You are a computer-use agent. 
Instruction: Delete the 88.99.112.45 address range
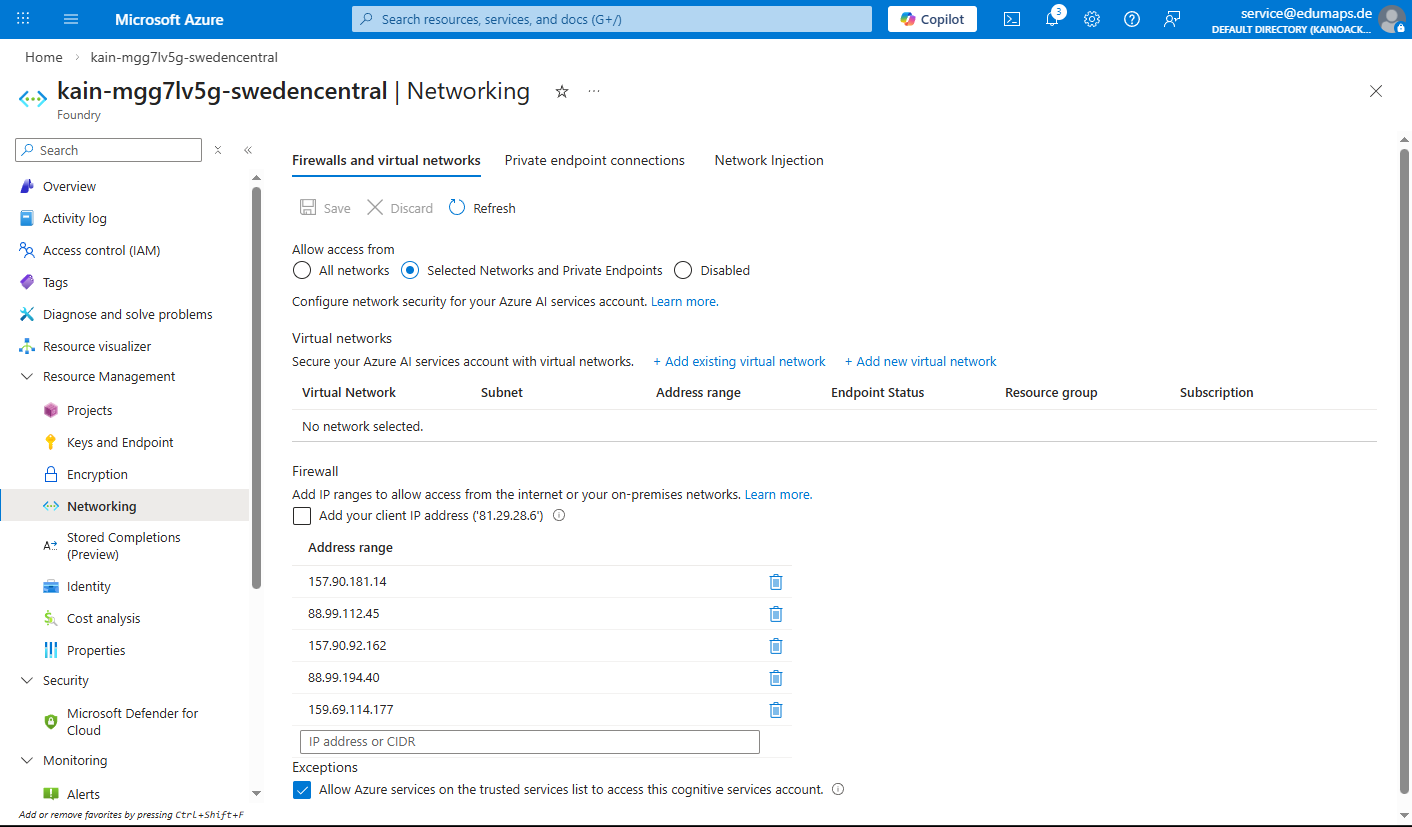775,614
